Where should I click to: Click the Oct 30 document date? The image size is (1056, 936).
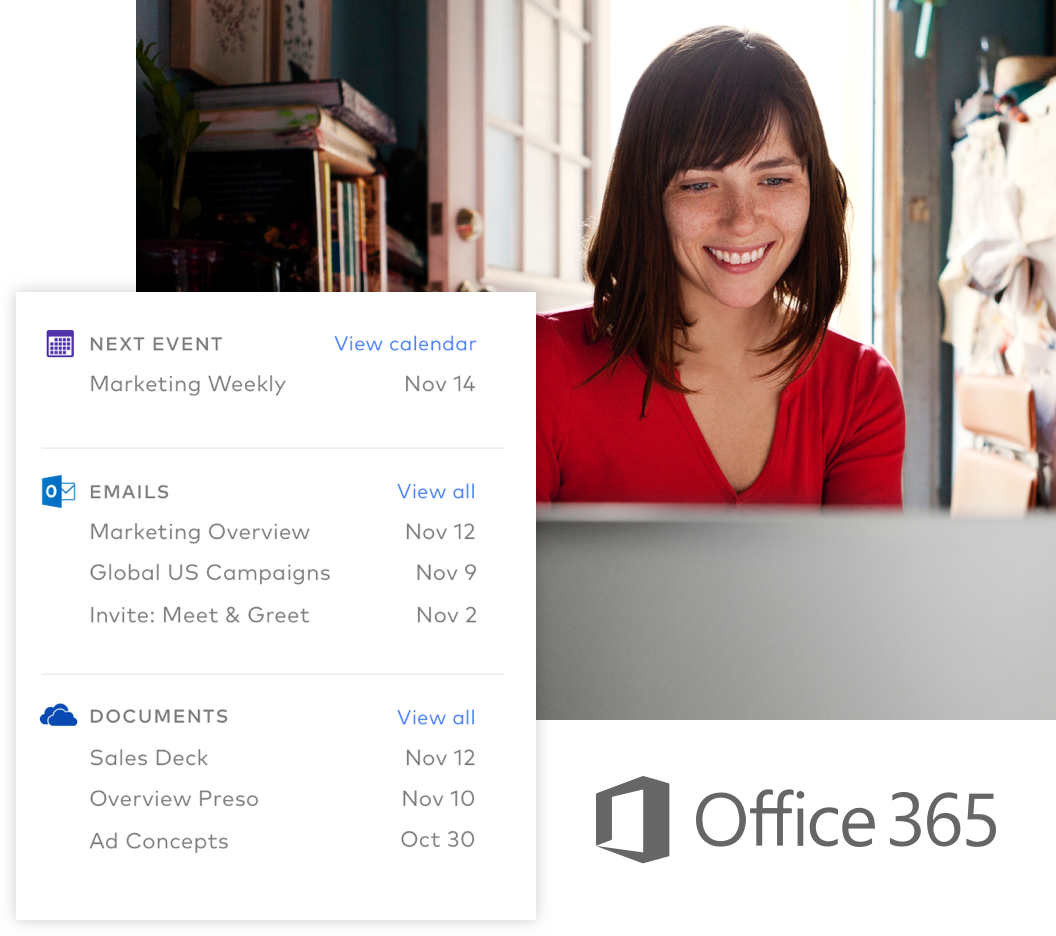point(438,839)
